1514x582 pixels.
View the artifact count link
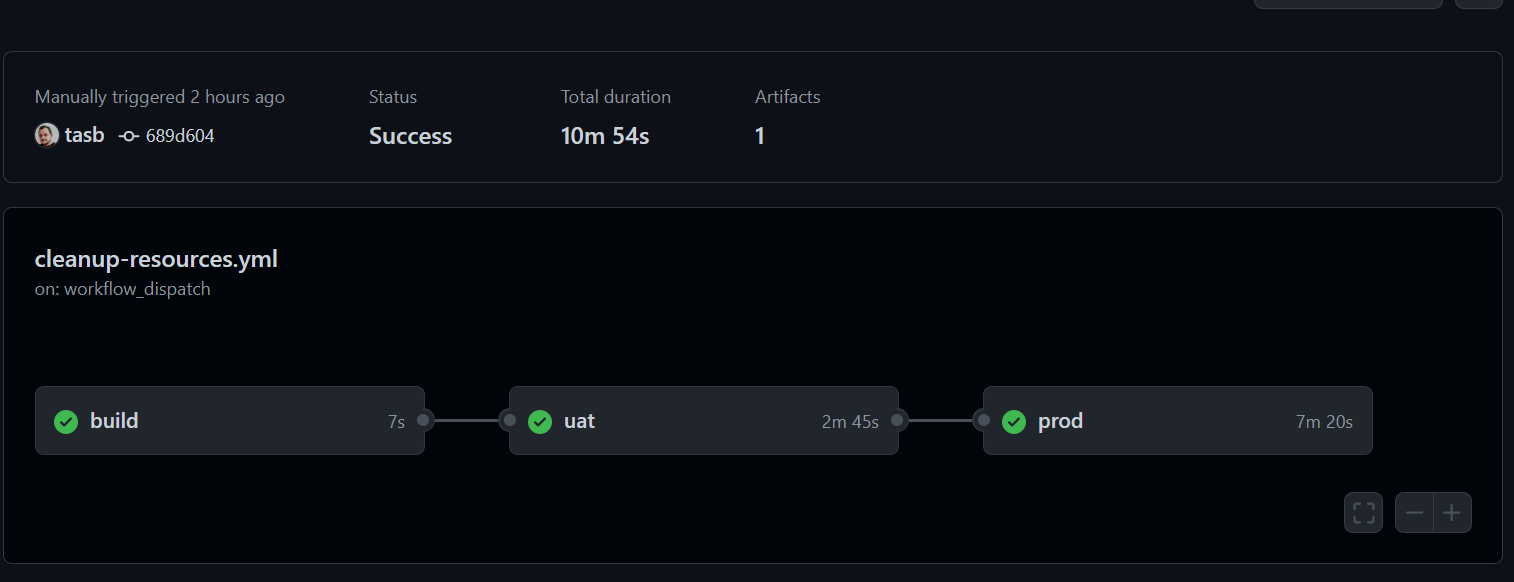click(x=760, y=135)
